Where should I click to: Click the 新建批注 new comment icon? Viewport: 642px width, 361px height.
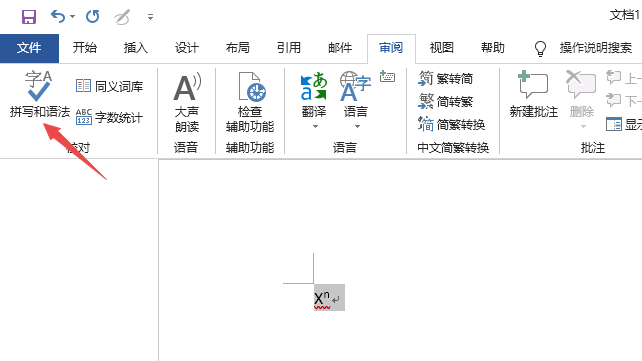point(533,94)
